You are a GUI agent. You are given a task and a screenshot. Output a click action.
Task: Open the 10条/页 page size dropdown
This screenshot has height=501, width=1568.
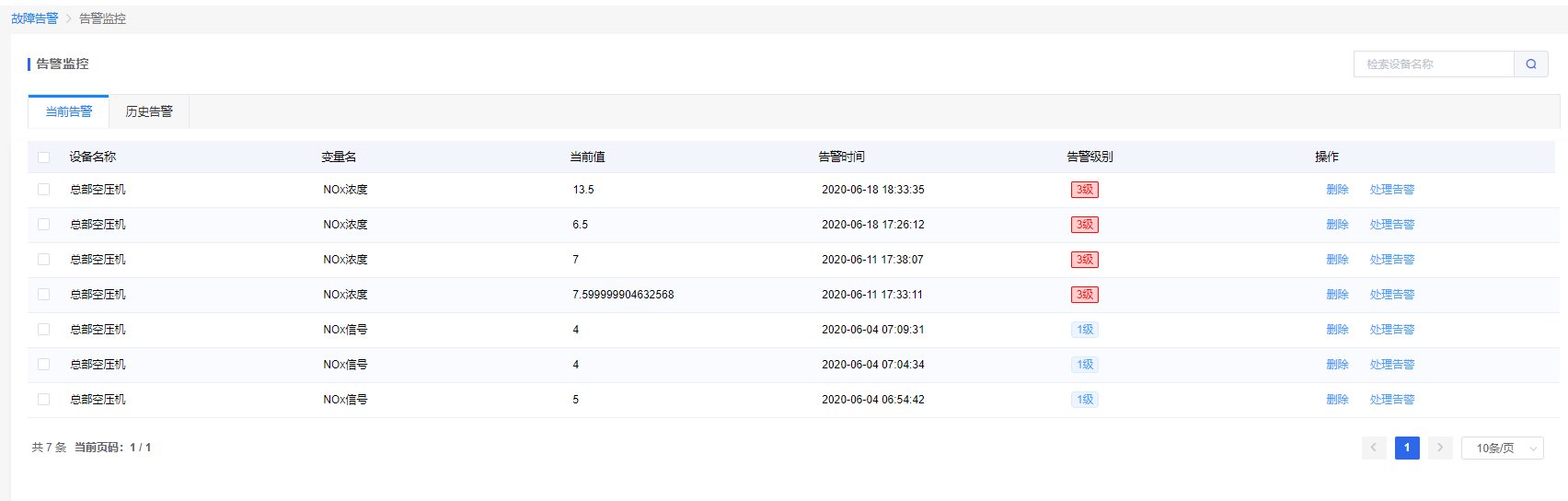pyautogui.click(x=1502, y=449)
